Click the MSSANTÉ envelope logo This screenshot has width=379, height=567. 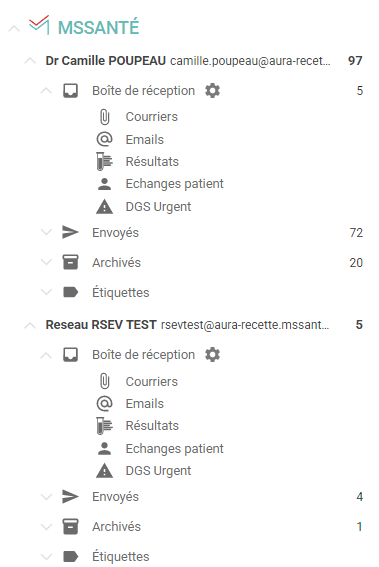pyautogui.click(x=39, y=25)
